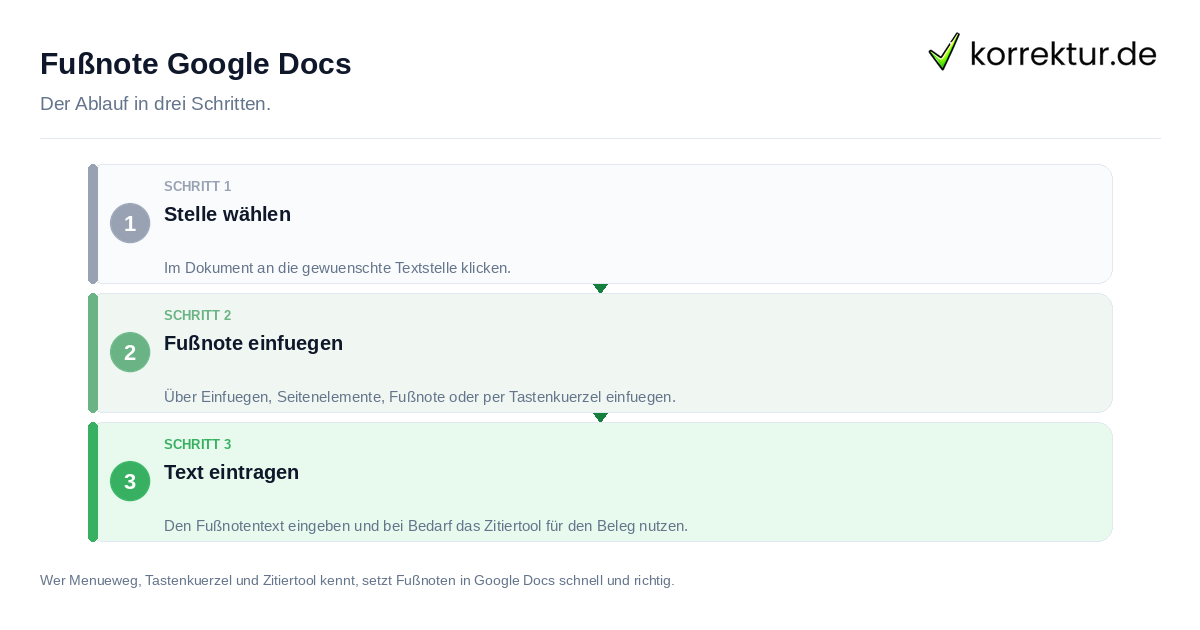This screenshot has height=630, width=1200.
Task: Click the step 3 number circle
Action: coord(130,481)
